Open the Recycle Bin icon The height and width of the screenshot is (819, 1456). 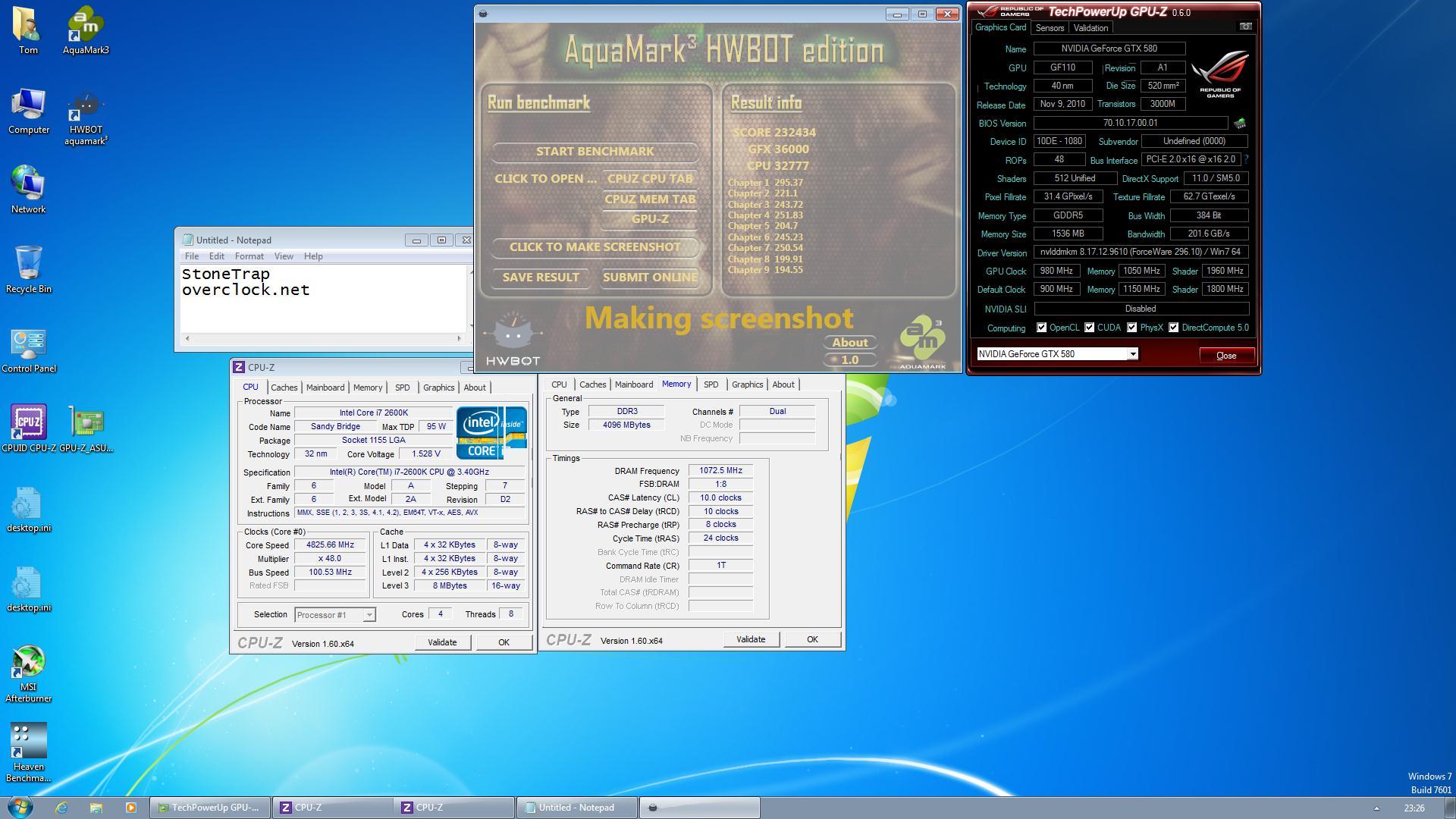click(28, 269)
